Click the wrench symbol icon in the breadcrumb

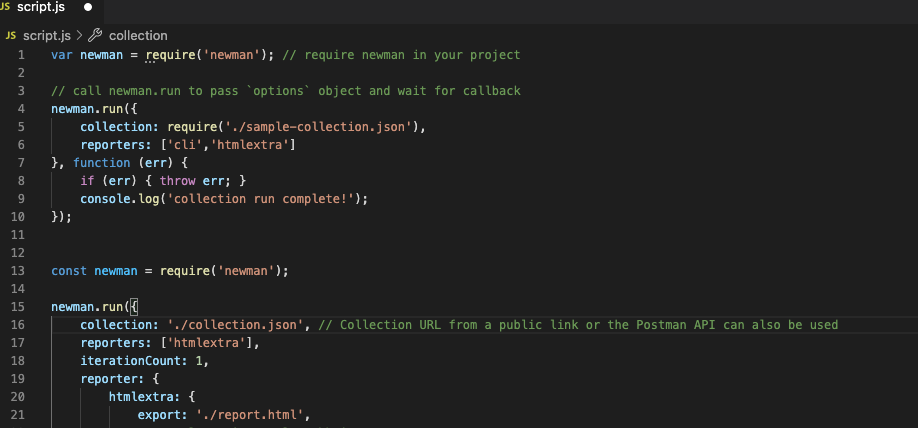click(x=96, y=36)
